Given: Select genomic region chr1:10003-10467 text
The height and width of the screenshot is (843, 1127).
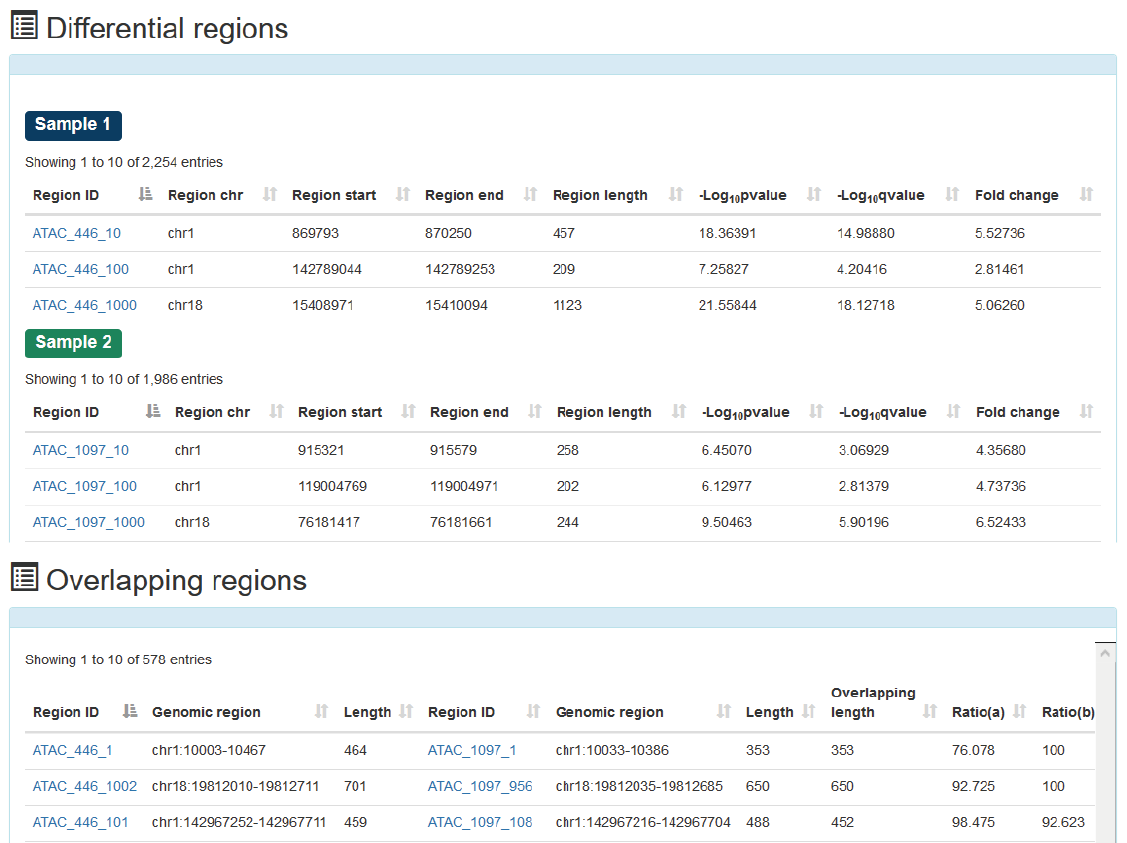Looking at the screenshot, I should (208, 750).
